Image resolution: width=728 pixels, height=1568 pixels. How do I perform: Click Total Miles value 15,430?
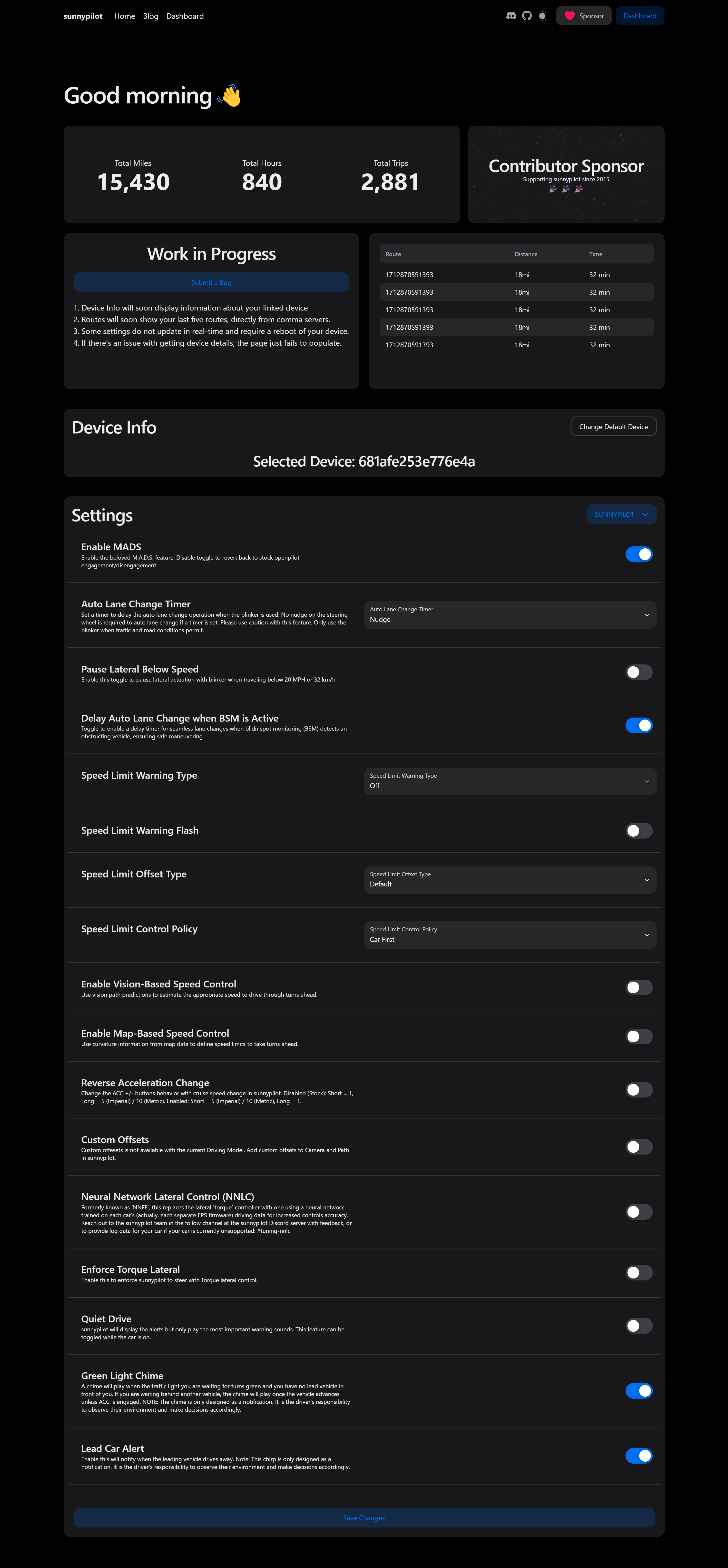(133, 182)
